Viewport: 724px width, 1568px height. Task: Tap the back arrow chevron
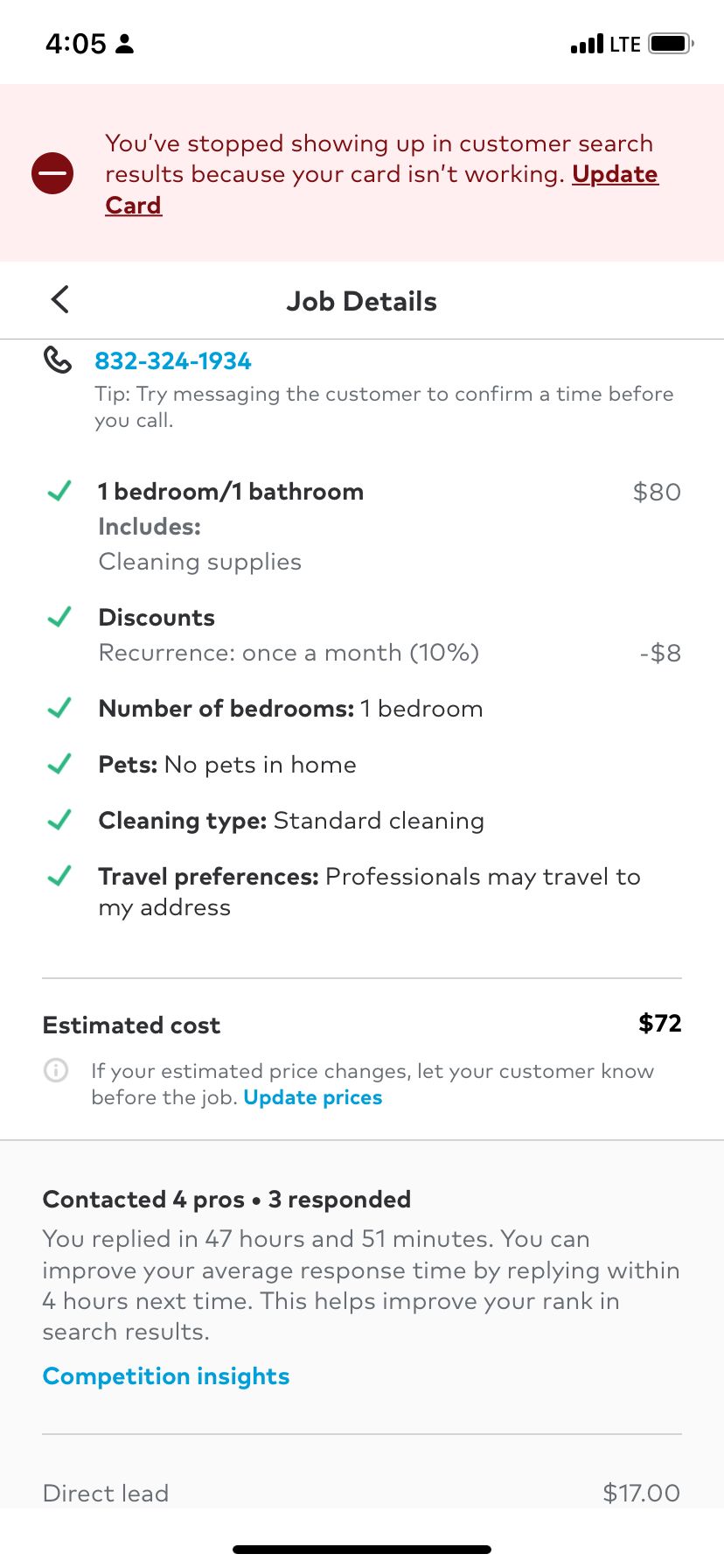(59, 299)
